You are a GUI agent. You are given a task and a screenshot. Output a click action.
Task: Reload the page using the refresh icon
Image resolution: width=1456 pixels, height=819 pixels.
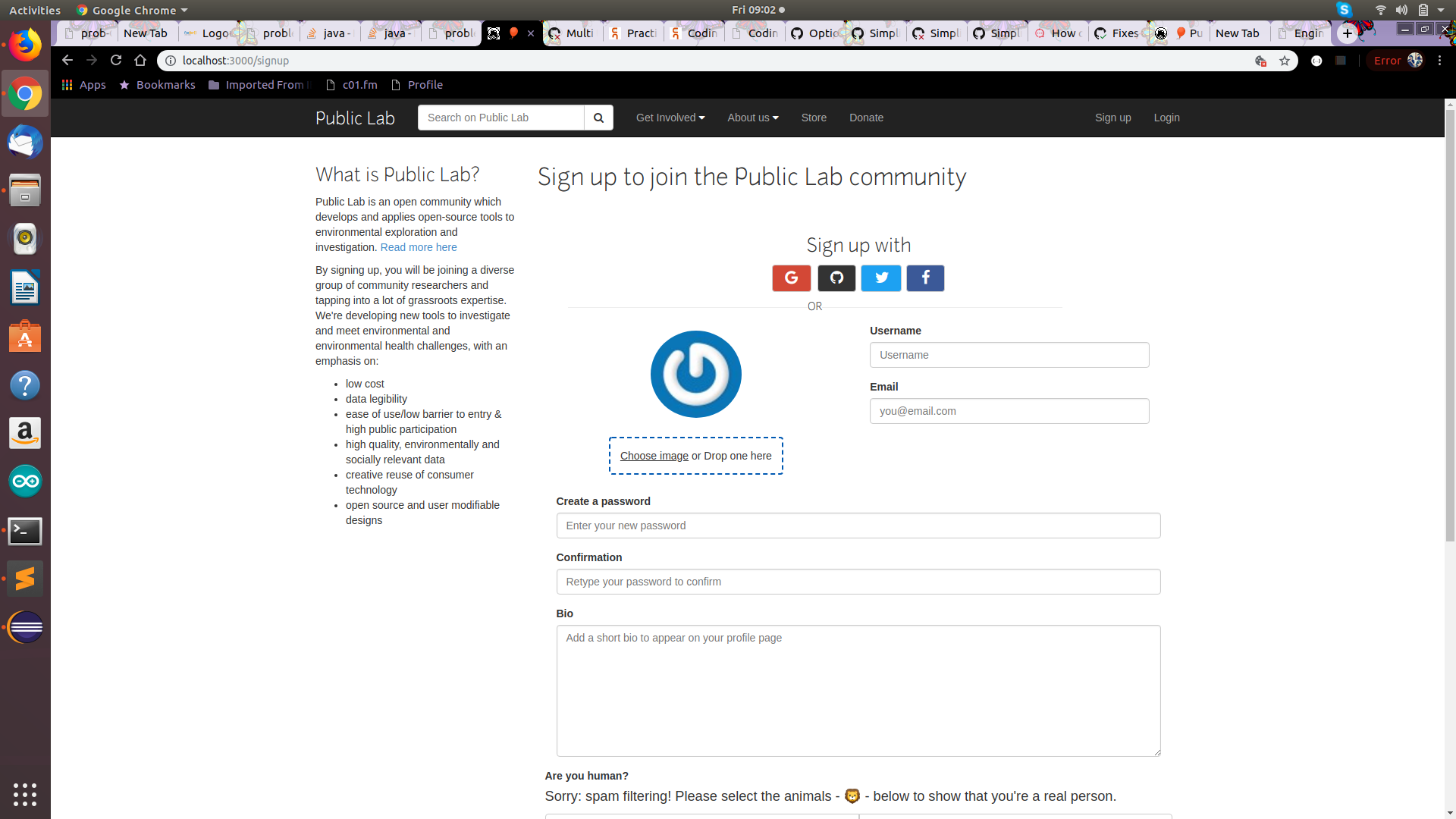(x=116, y=61)
